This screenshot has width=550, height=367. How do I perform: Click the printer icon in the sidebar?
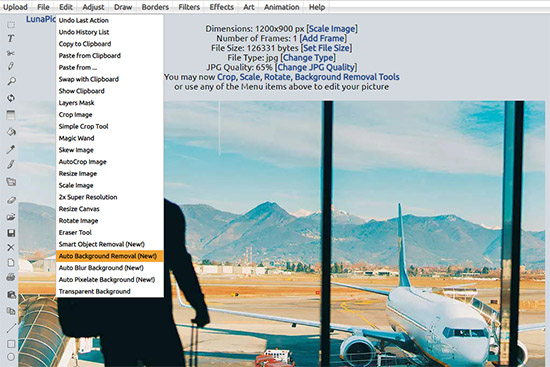coord(11,277)
